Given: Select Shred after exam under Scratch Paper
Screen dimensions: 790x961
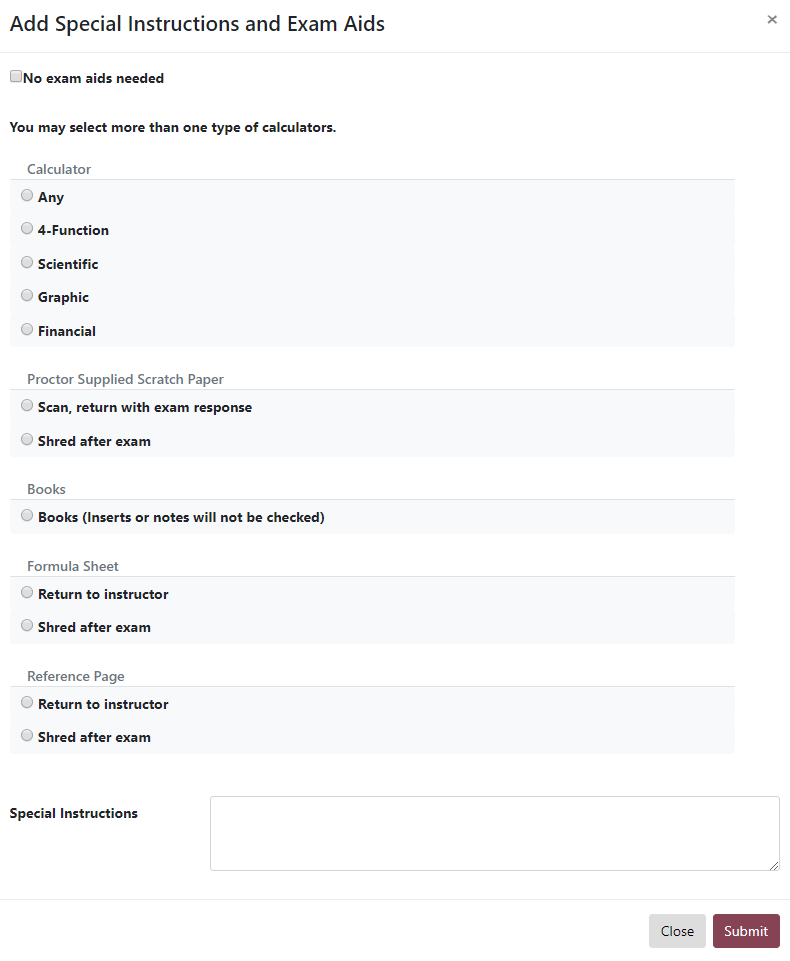Looking at the screenshot, I should [x=27, y=439].
